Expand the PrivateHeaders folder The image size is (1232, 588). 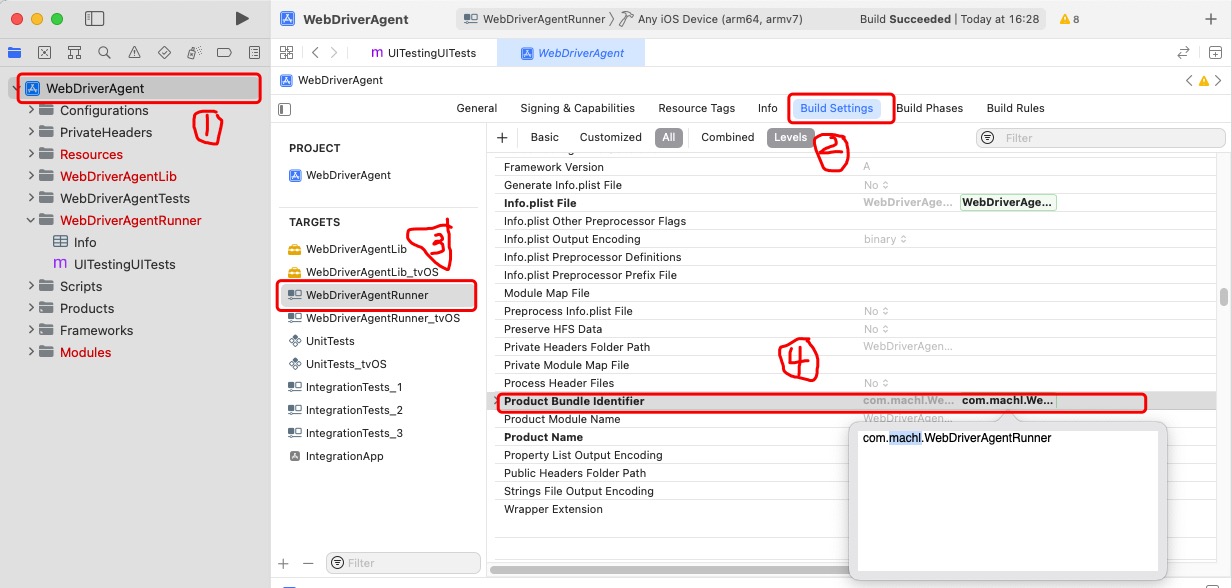[x=31, y=132]
